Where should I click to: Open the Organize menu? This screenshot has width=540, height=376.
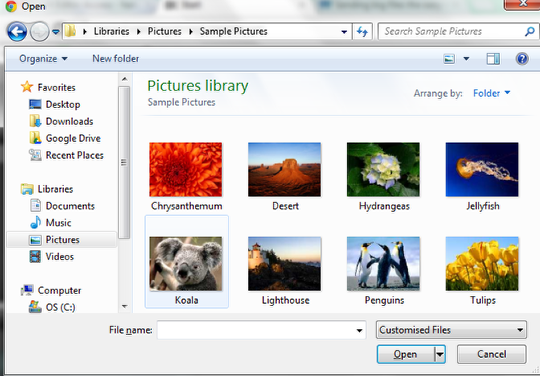[43, 59]
